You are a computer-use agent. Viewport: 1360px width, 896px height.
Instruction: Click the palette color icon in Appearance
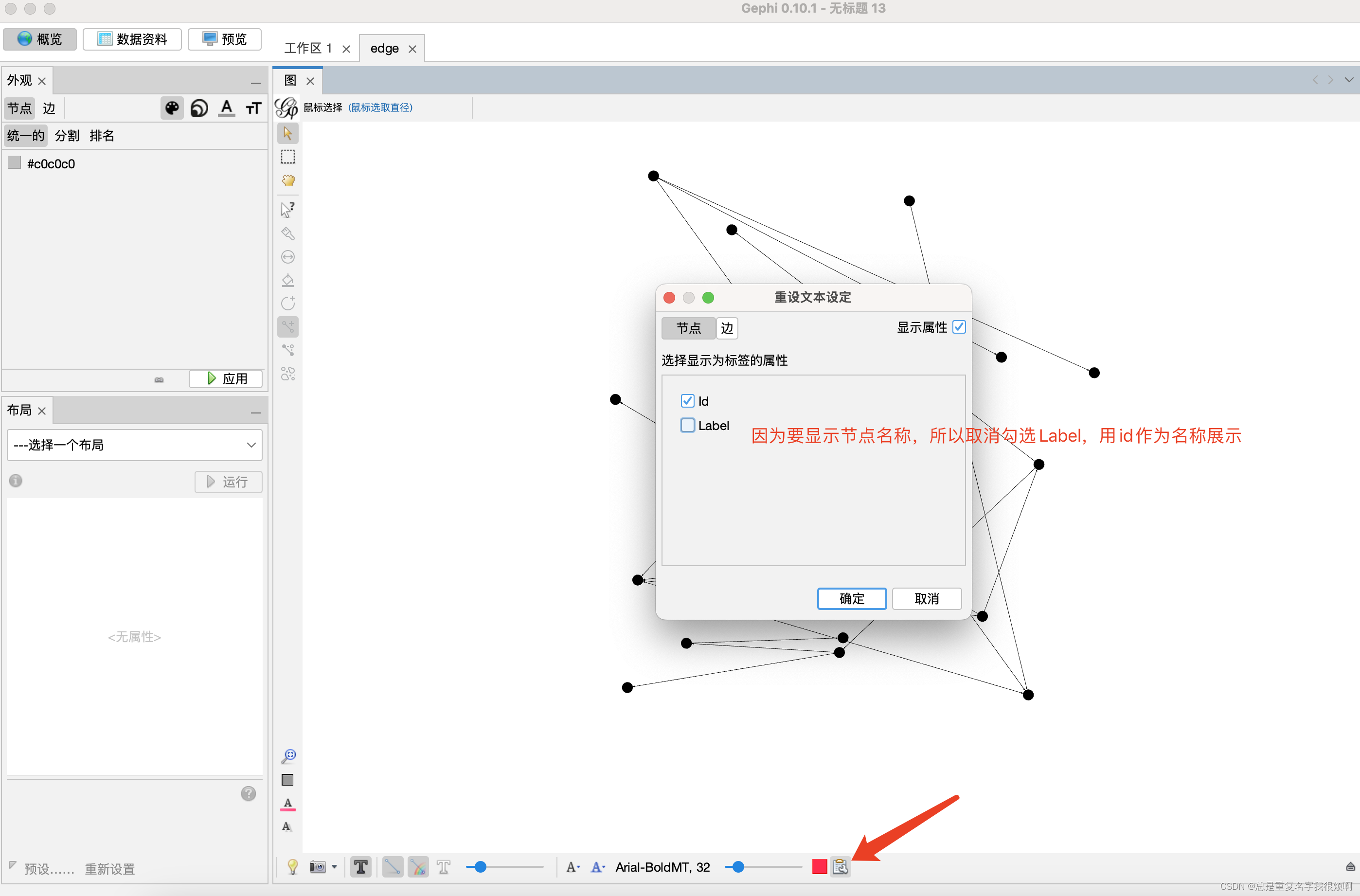171,108
